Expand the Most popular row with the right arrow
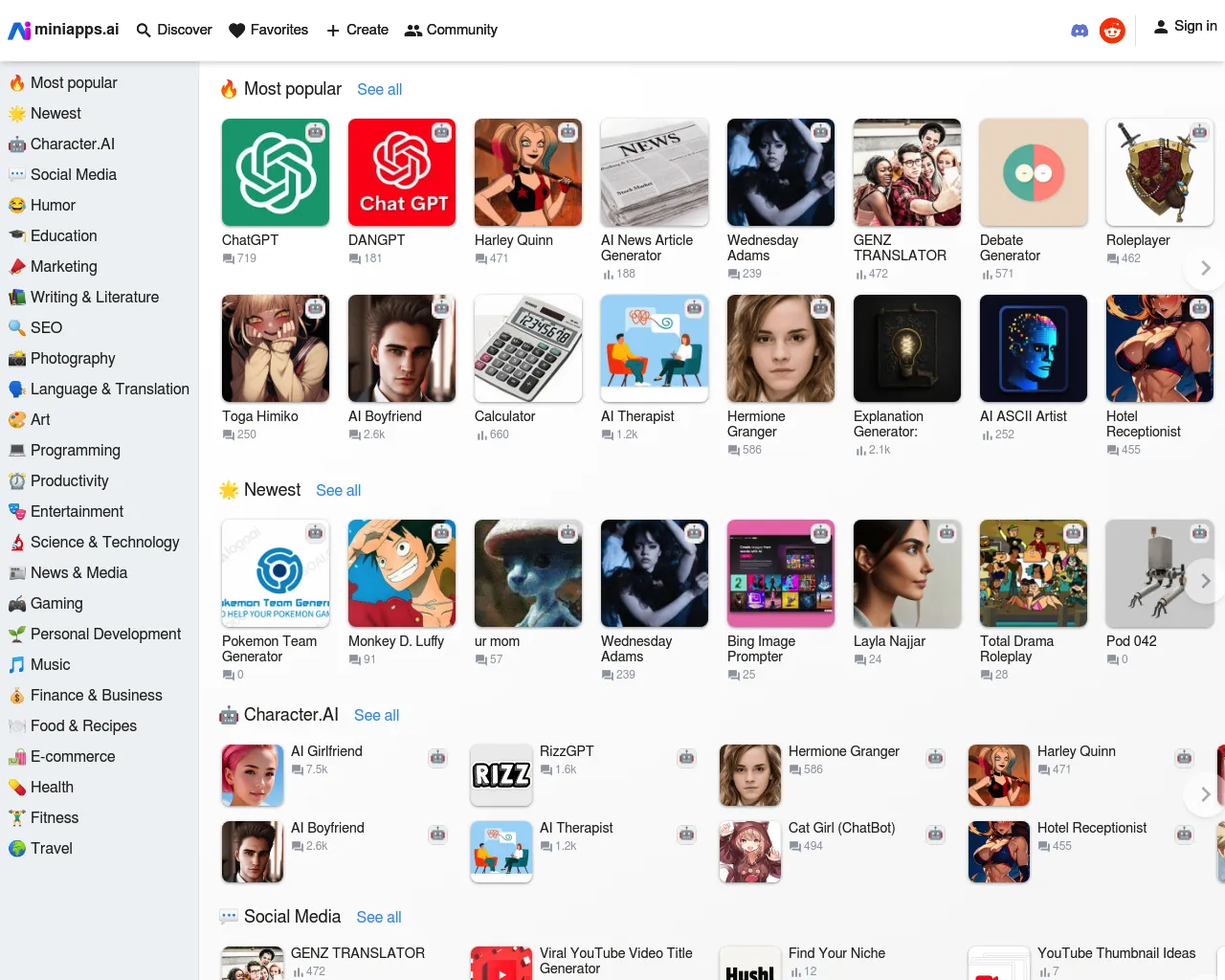This screenshot has height=980, width=1225. tap(1204, 268)
